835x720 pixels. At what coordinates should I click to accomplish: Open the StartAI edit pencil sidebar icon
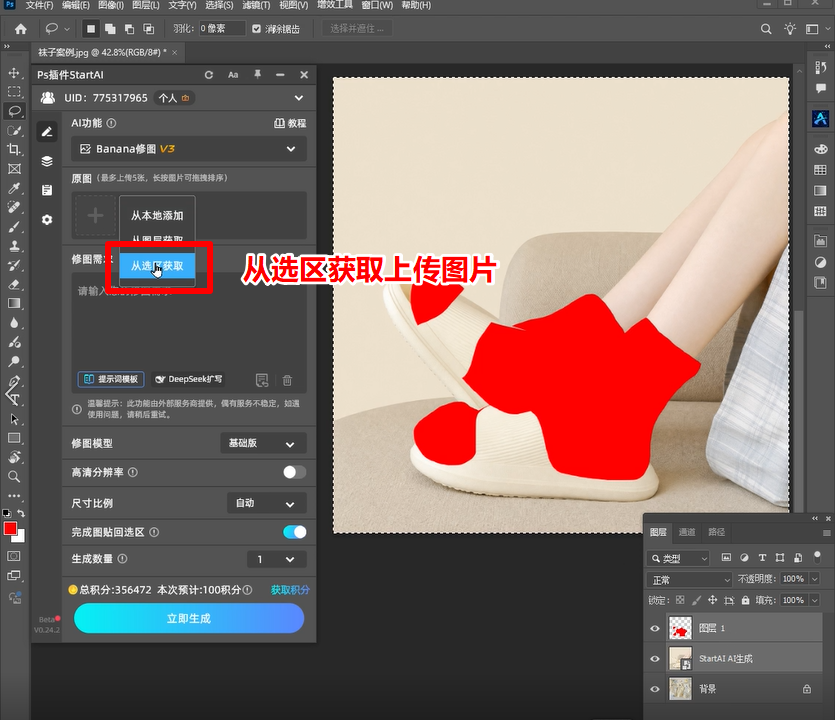(x=47, y=132)
